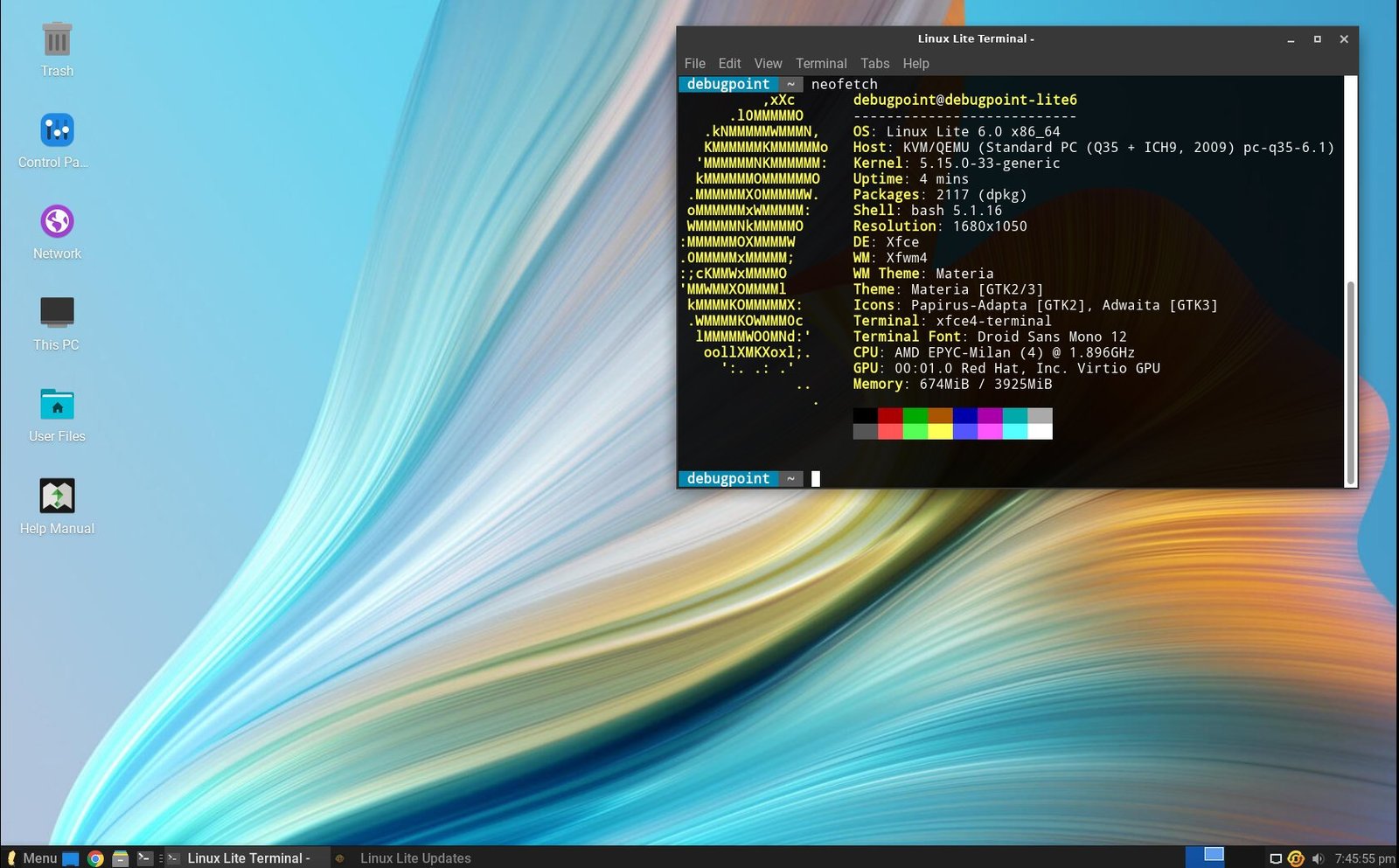The image size is (1399, 868).
Task: Open Google Chrome from the taskbar
Action: (x=94, y=858)
